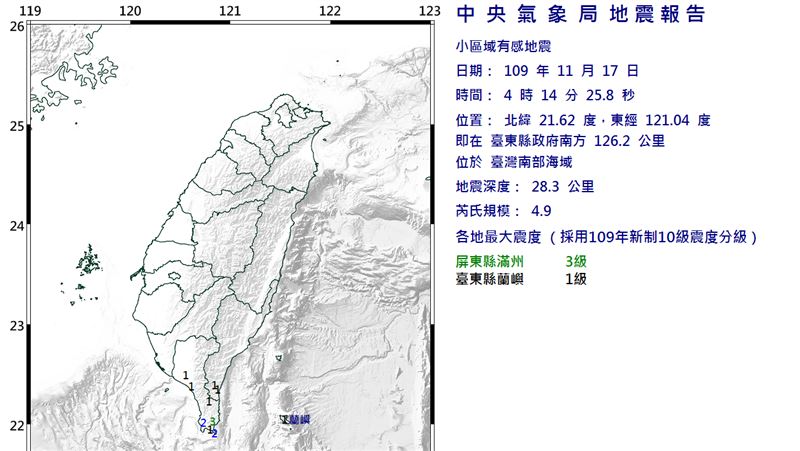Click the green intensity 3 marker on map

pos(212,421)
